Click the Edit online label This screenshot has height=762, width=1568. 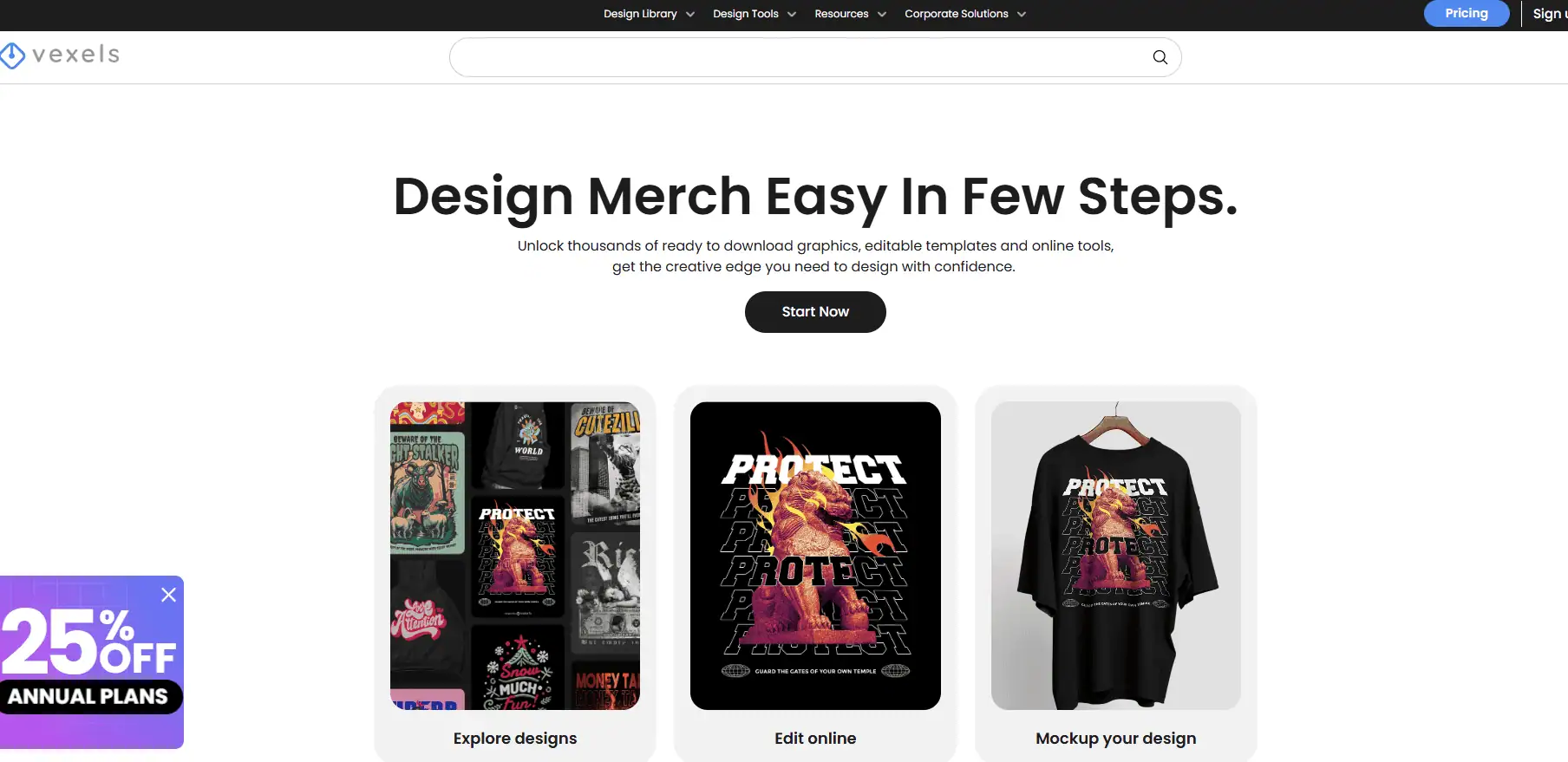tap(815, 739)
